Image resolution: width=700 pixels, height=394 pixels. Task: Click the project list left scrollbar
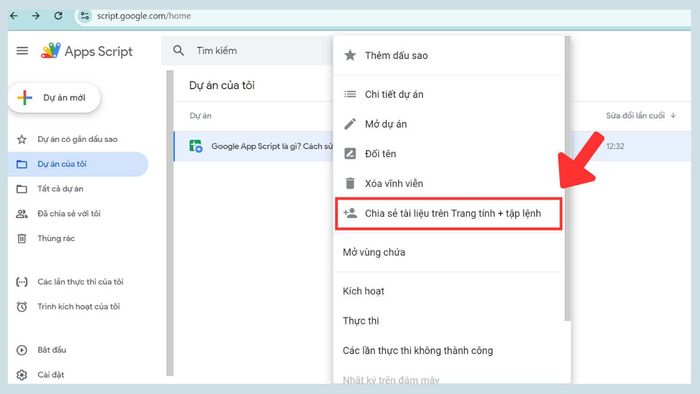click(x=170, y=223)
